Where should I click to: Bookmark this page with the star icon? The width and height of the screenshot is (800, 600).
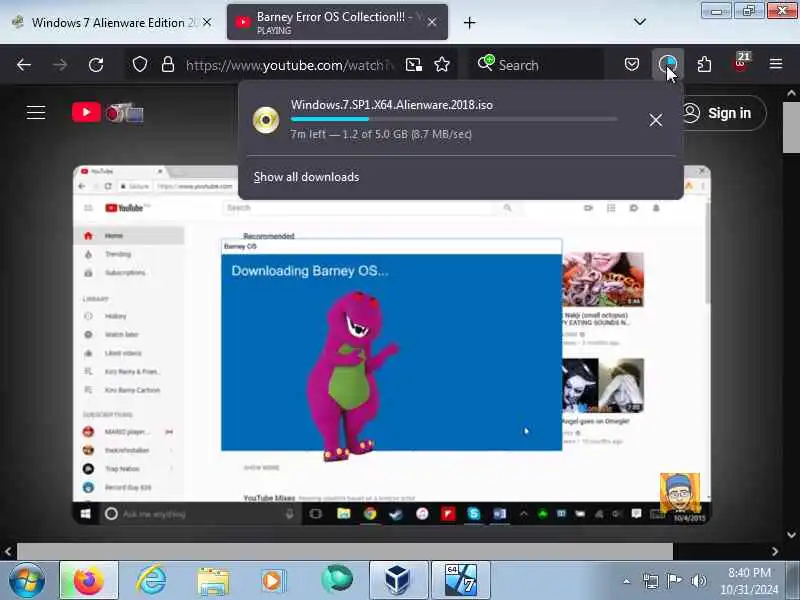click(x=442, y=65)
